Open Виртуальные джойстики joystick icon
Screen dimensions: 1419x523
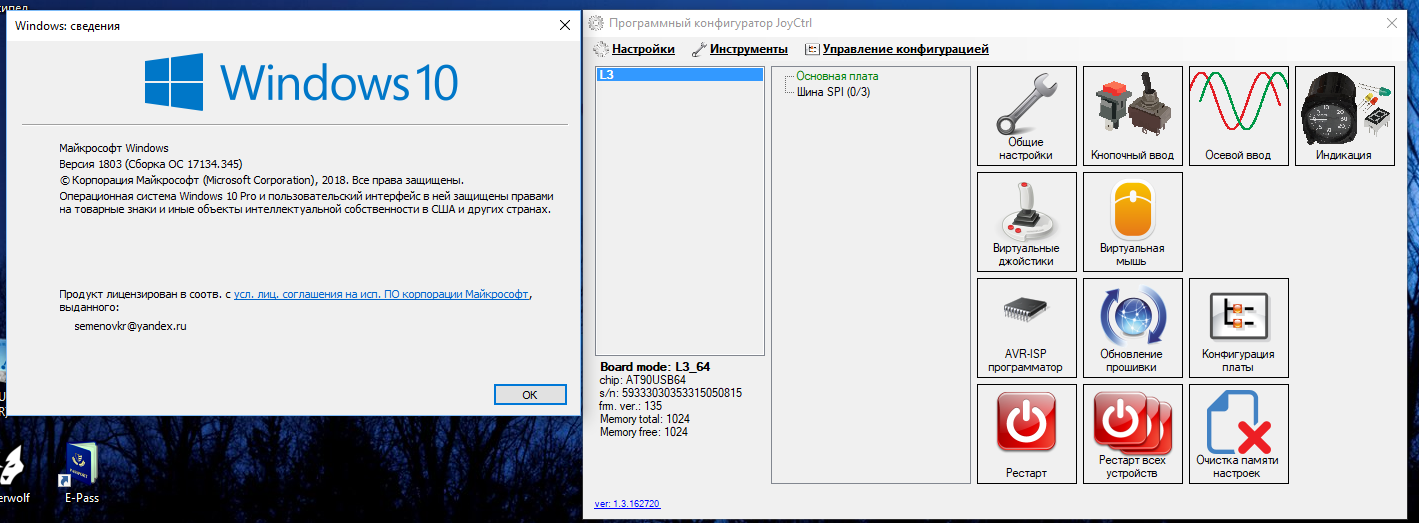pos(1026,222)
